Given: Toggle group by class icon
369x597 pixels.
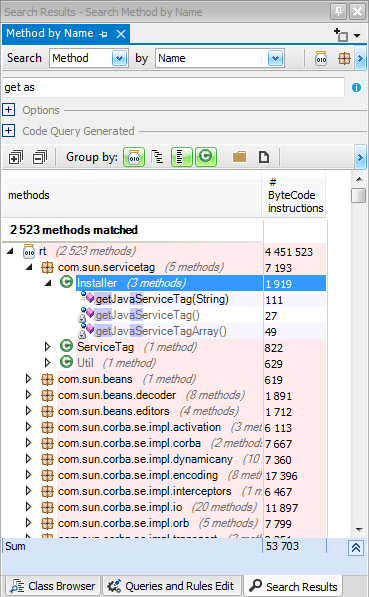Looking at the screenshot, I should click(x=206, y=157).
